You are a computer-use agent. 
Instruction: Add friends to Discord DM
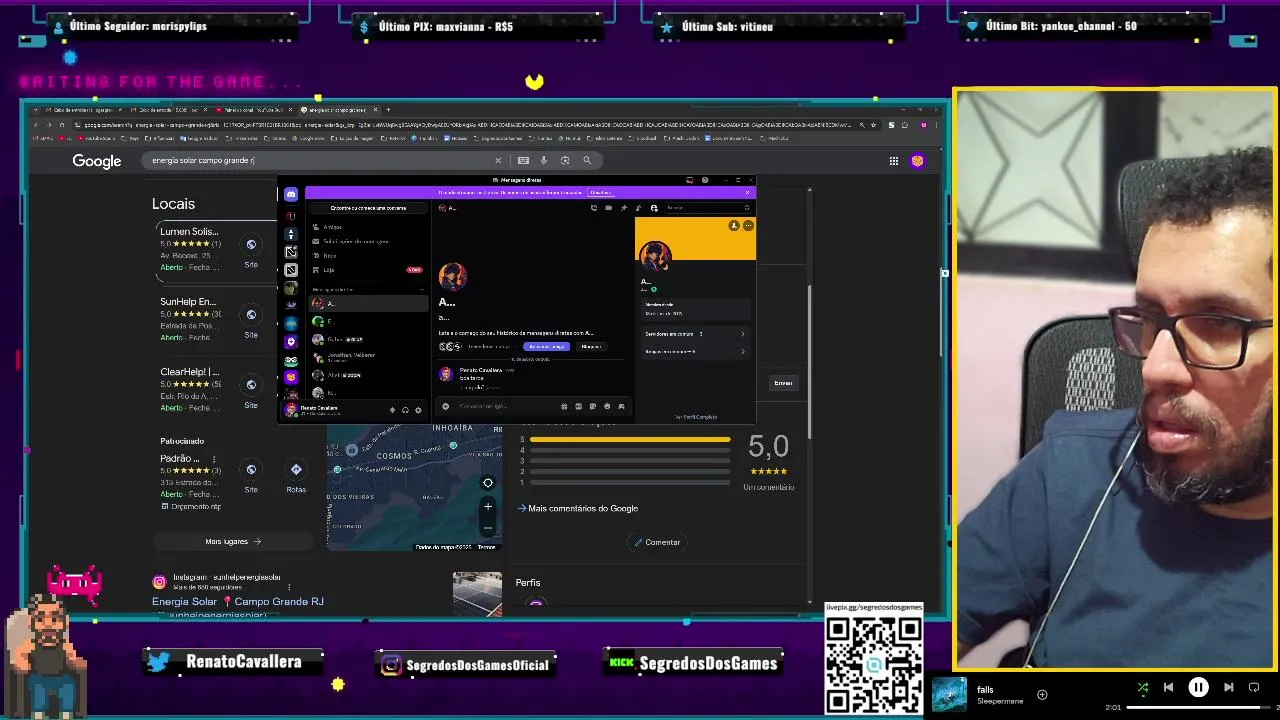[x=638, y=208]
